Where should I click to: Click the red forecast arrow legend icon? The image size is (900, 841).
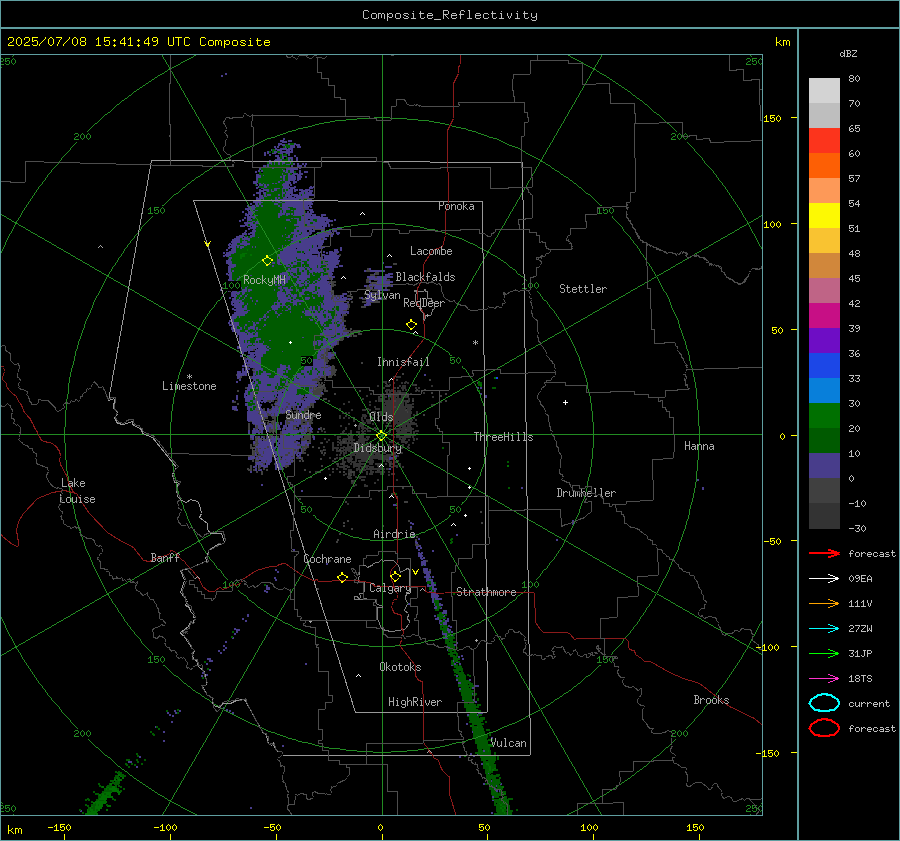point(824,553)
